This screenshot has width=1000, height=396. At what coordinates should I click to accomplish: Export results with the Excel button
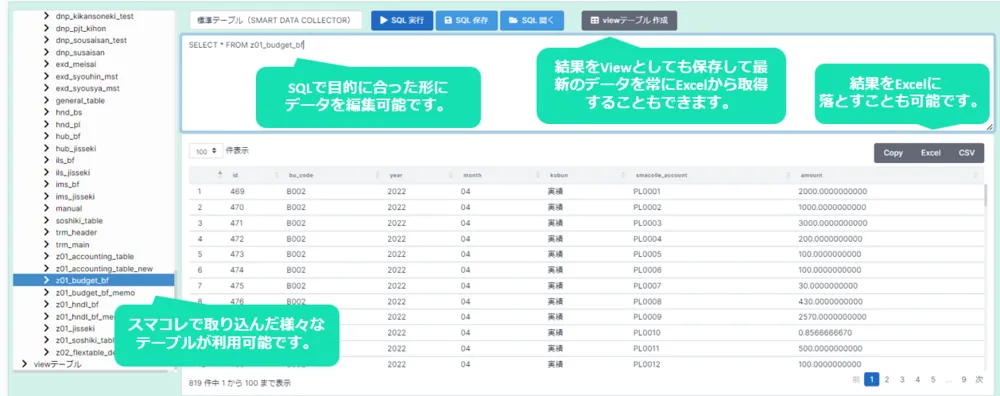(930, 153)
